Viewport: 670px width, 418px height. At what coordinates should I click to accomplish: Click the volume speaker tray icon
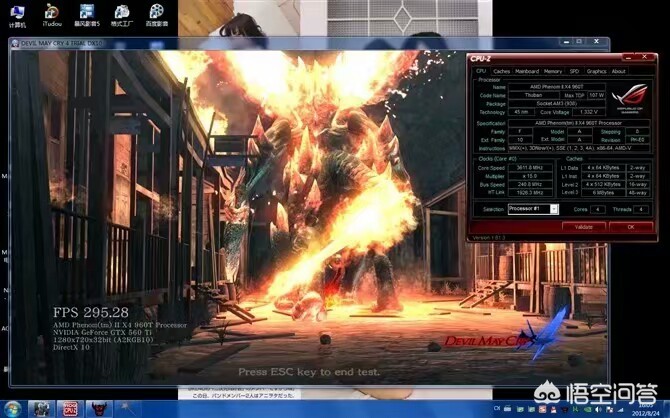598,409
